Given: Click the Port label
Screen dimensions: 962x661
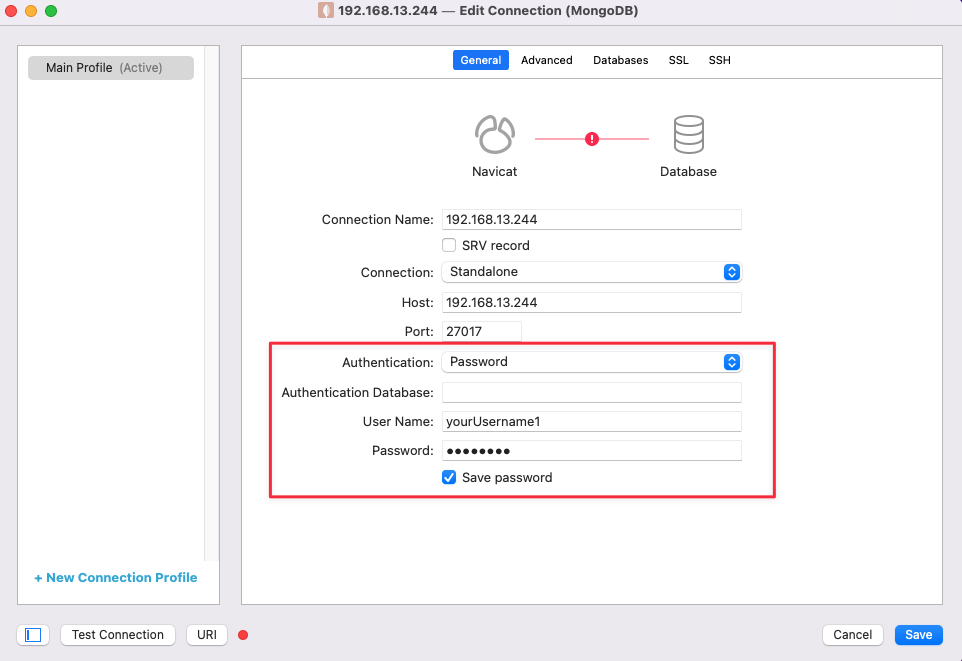Looking at the screenshot, I should (x=419, y=331).
